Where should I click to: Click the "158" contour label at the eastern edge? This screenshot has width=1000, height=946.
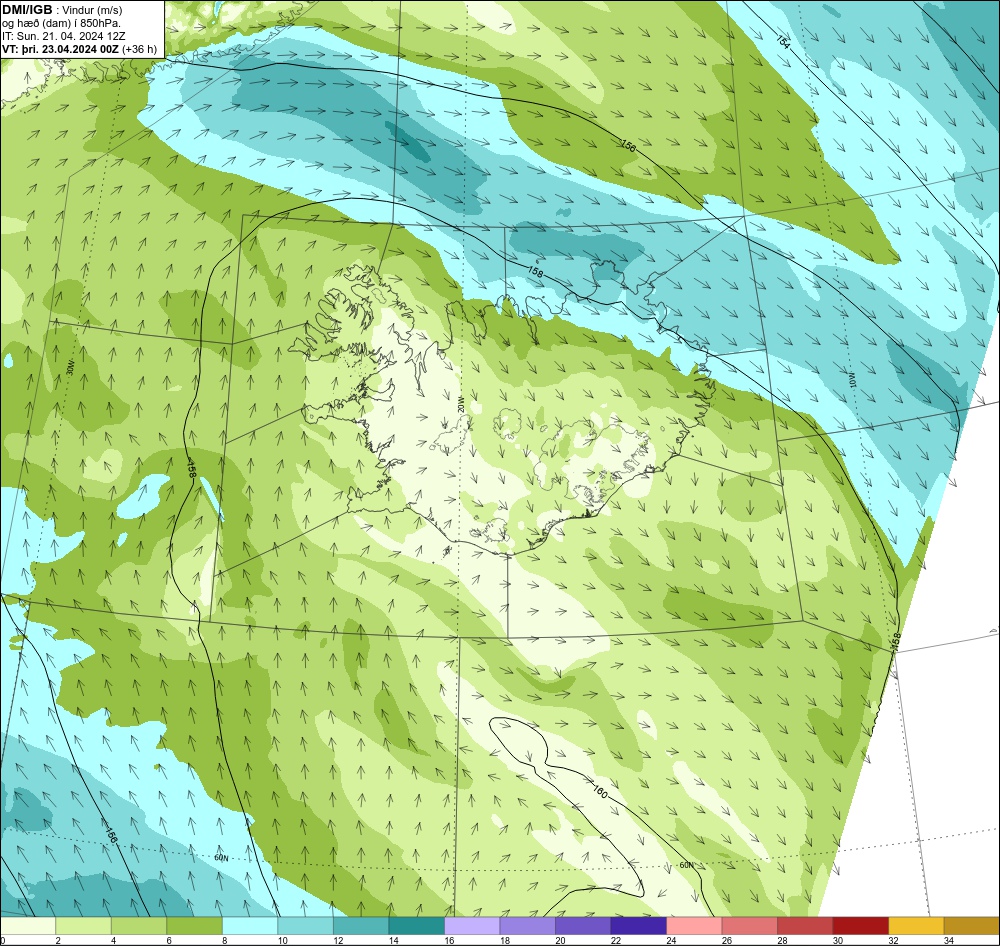[x=896, y=642]
